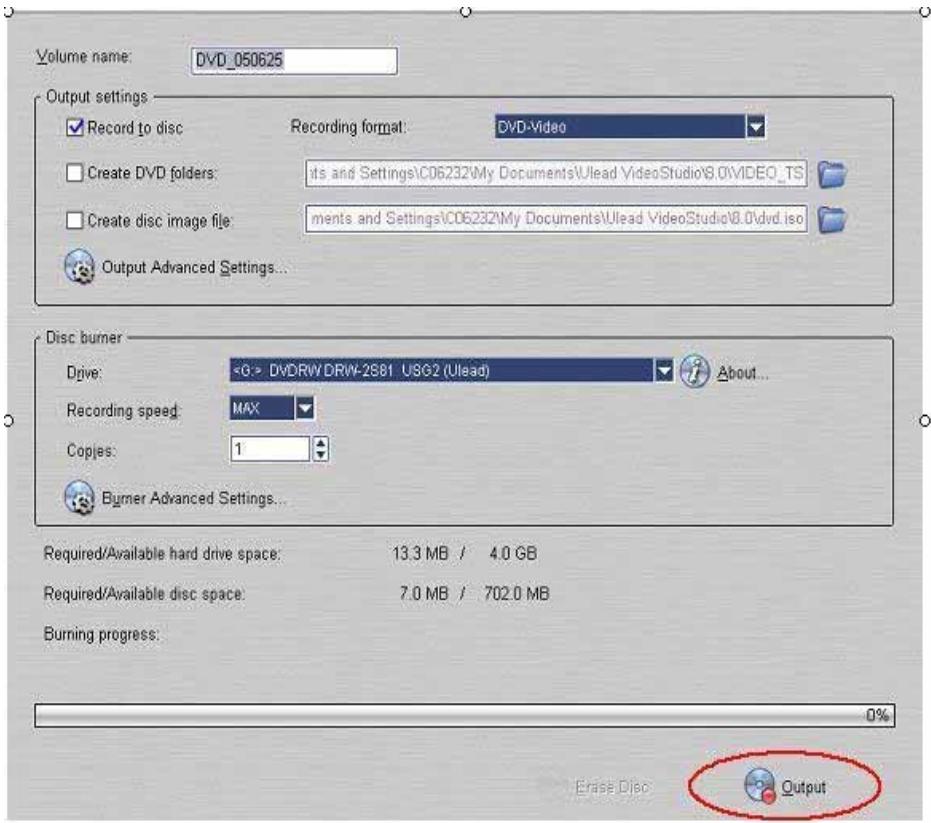Click the DVD folders path field

tap(556, 173)
